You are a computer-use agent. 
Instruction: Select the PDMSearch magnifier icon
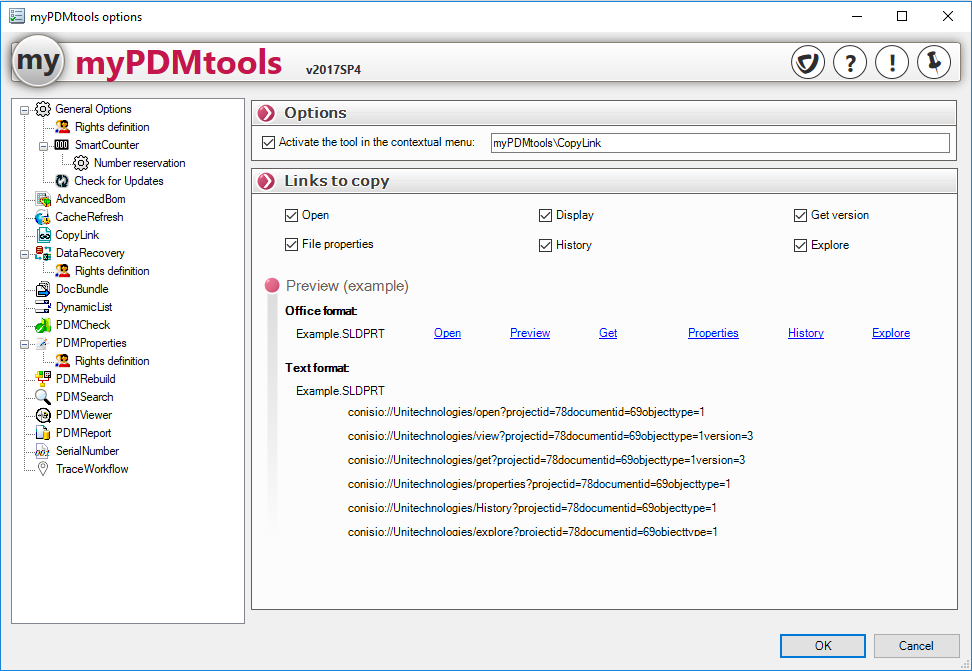coord(43,397)
